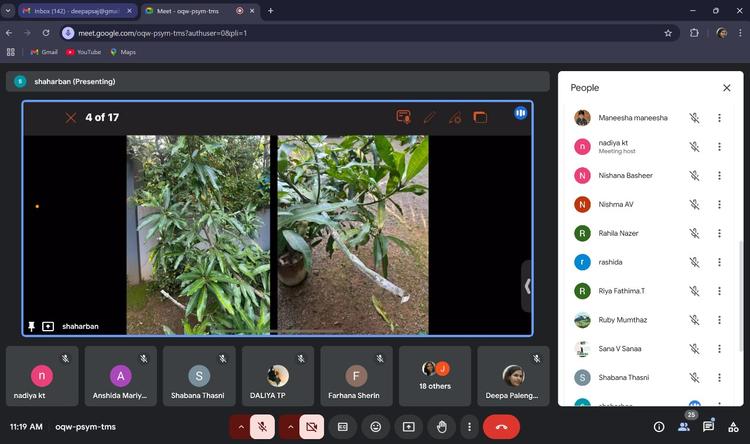Click the pin icon on shaharban's presentation
750x444 pixels.
click(32, 326)
